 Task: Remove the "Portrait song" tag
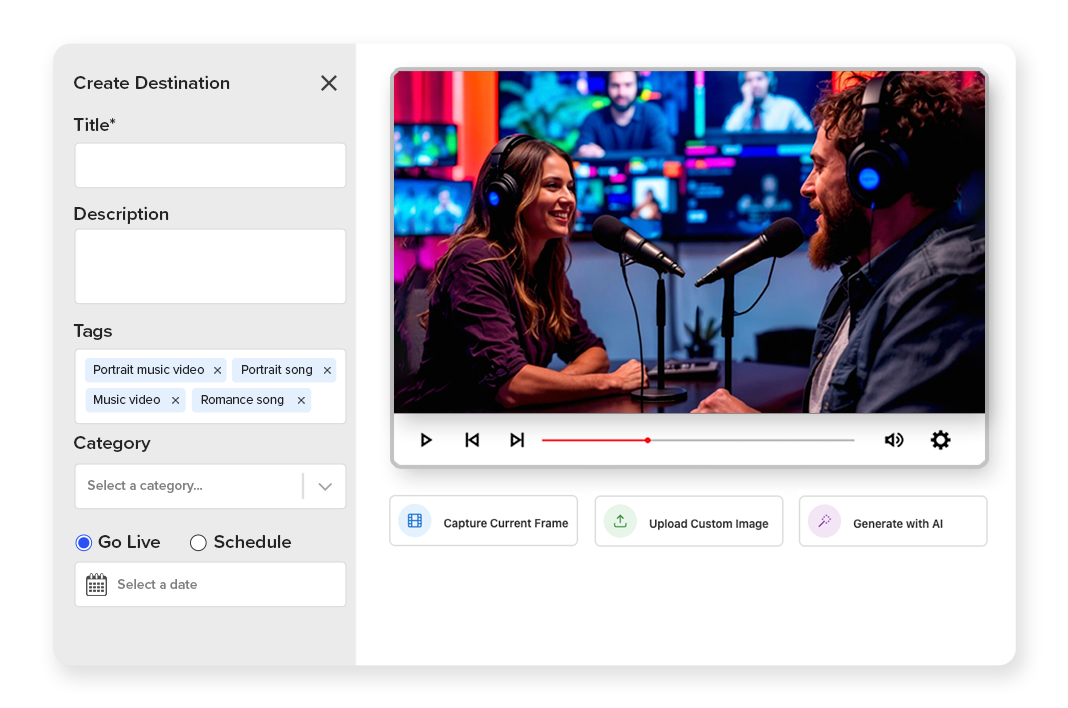point(327,371)
